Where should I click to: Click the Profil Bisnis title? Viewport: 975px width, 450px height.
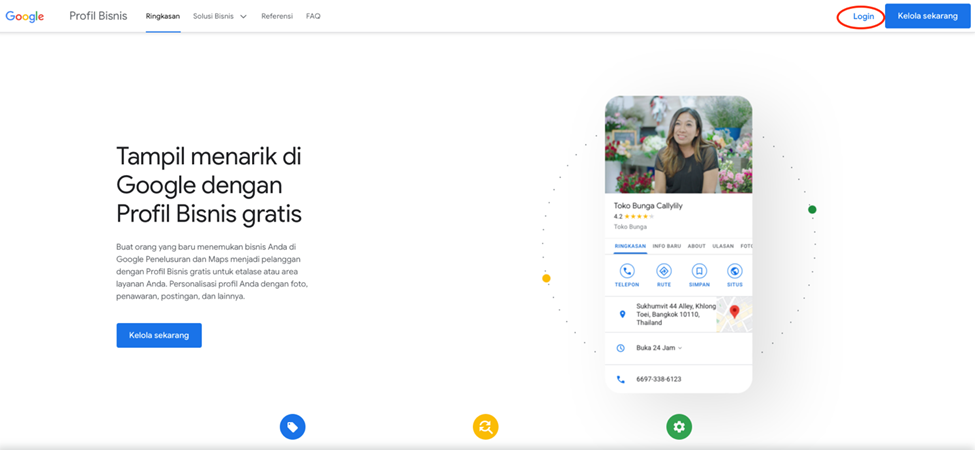[98, 16]
